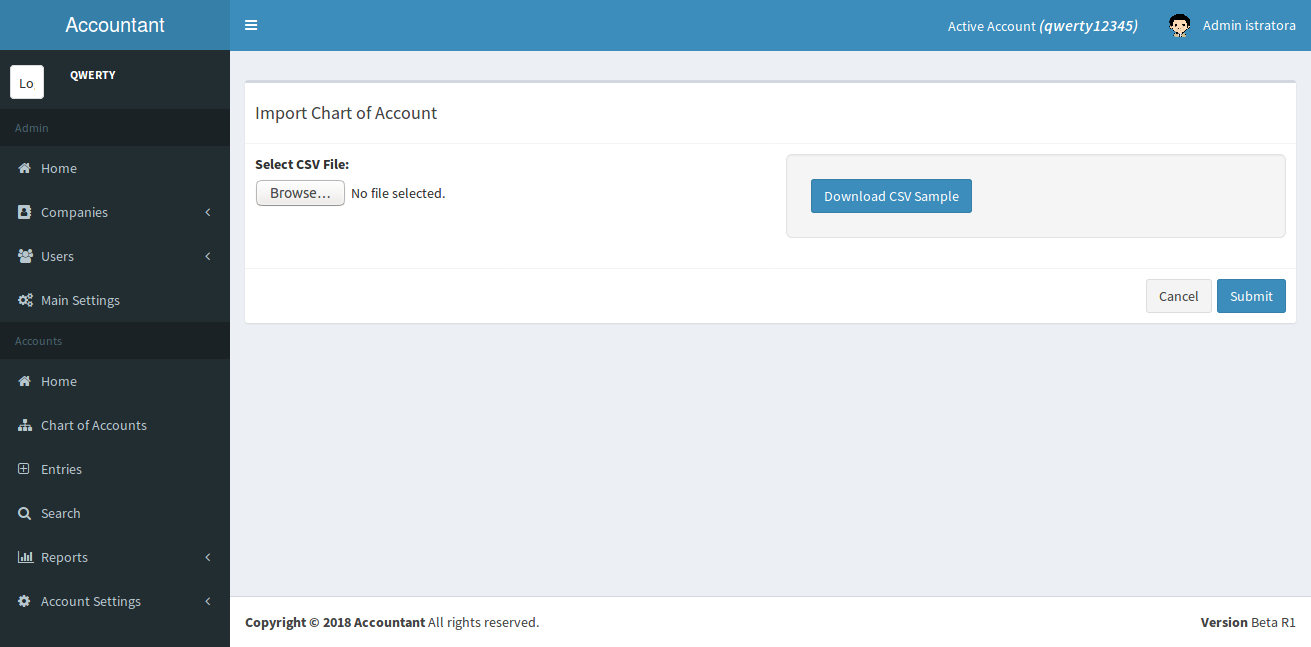Go to Main Settings
Screen dimensions: 1311x647
tap(115, 300)
